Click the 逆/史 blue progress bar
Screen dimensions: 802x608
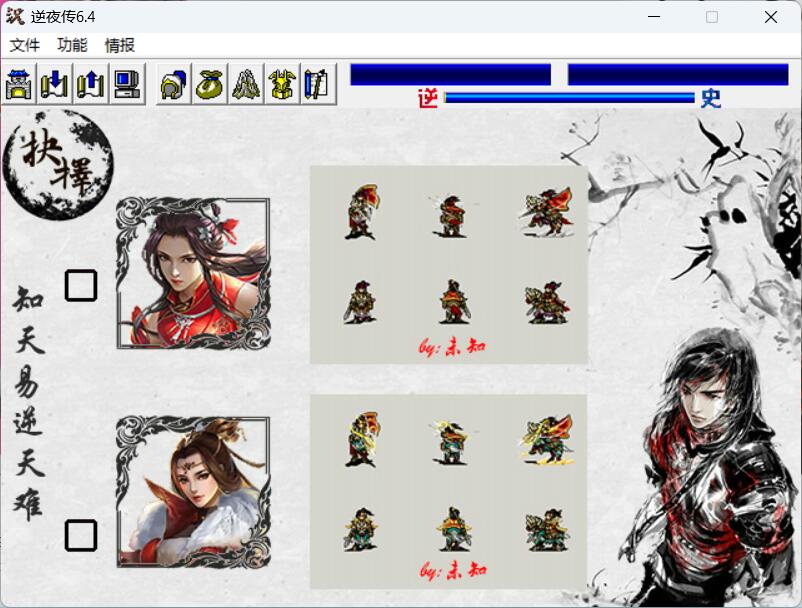click(x=569, y=98)
